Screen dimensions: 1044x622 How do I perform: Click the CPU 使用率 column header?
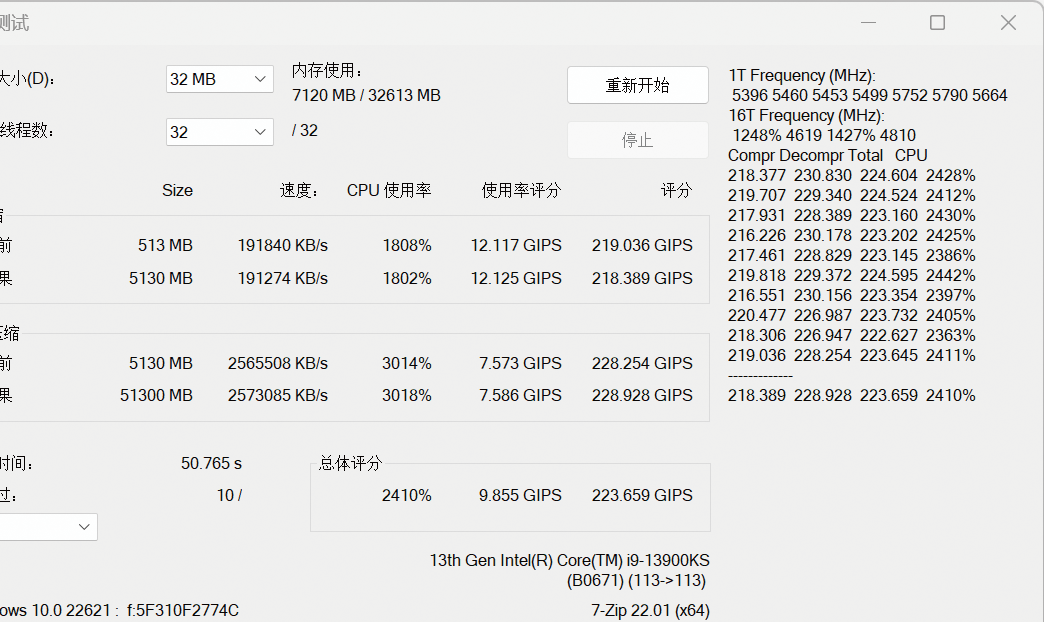[x=389, y=190]
